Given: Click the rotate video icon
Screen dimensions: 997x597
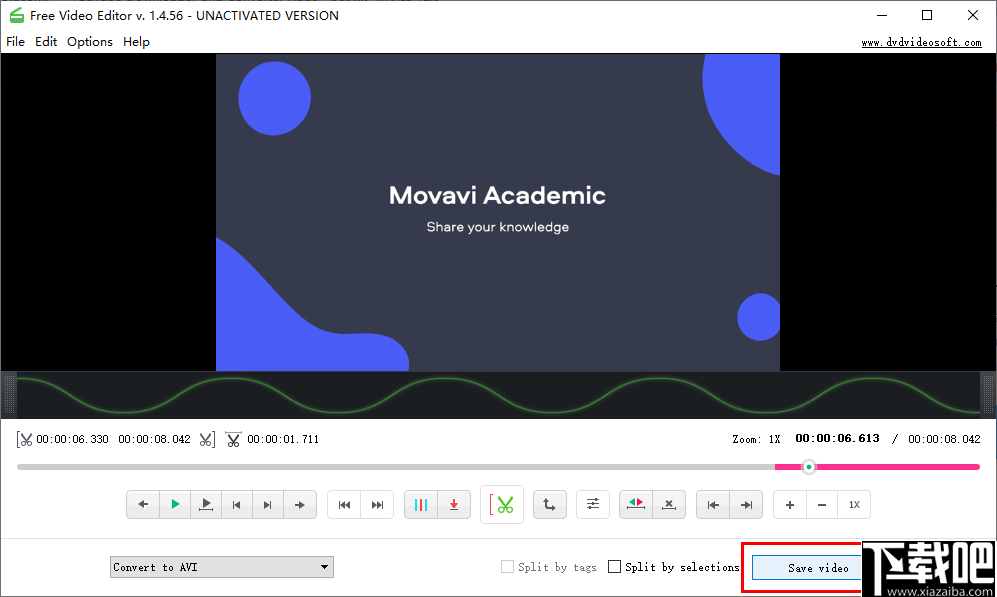Looking at the screenshot, I should tap(549, 504).
